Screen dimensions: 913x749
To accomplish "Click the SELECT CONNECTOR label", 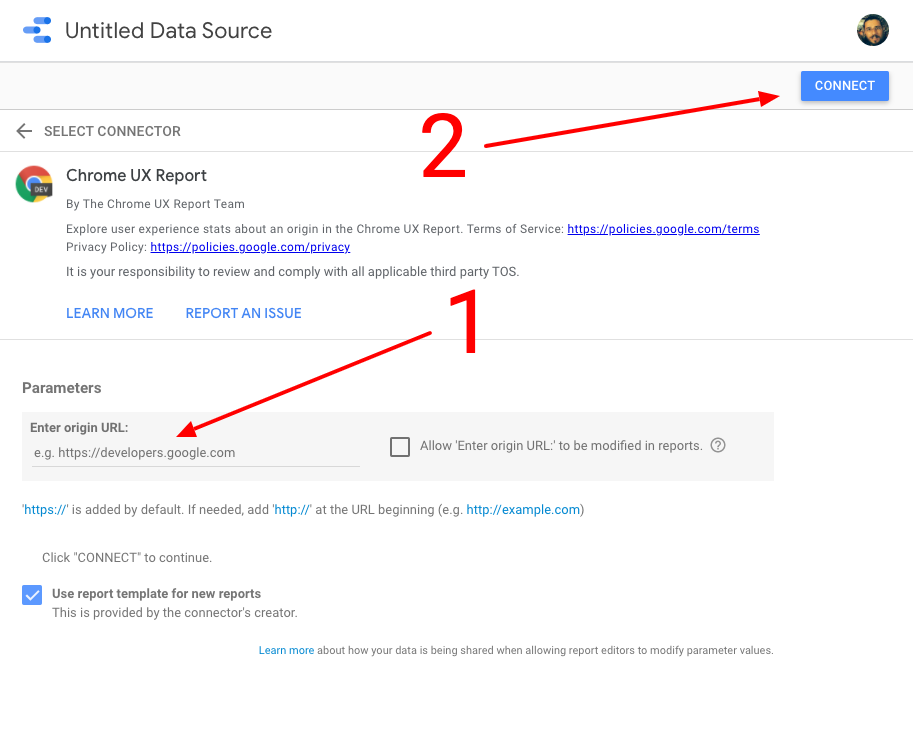I will tap(112, 131).
